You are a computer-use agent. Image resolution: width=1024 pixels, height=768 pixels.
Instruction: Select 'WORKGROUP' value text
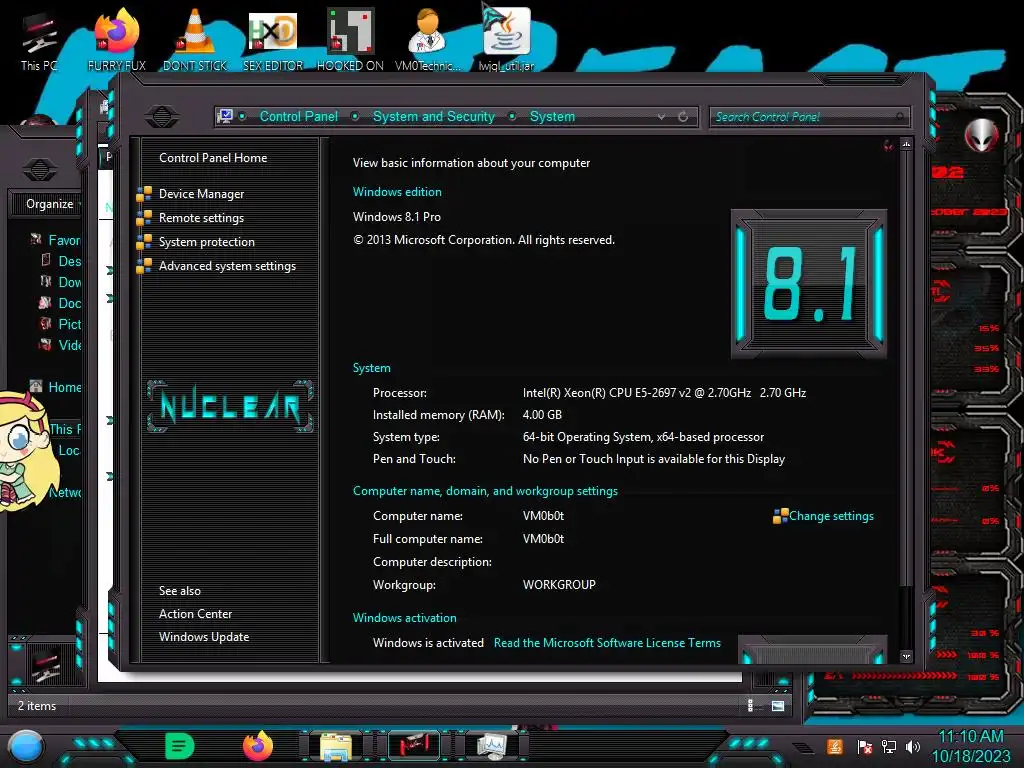point(559,584)
